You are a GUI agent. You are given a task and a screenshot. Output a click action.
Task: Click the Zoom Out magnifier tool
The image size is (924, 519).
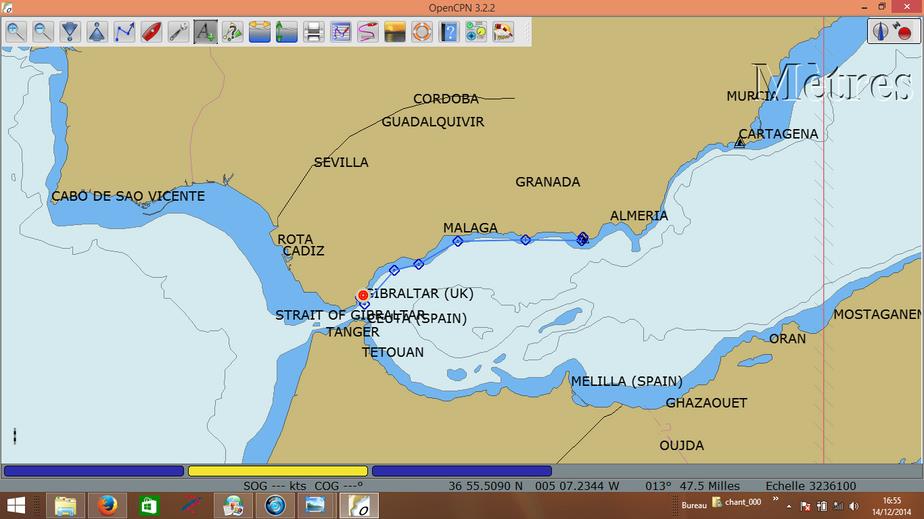point(43,32)
